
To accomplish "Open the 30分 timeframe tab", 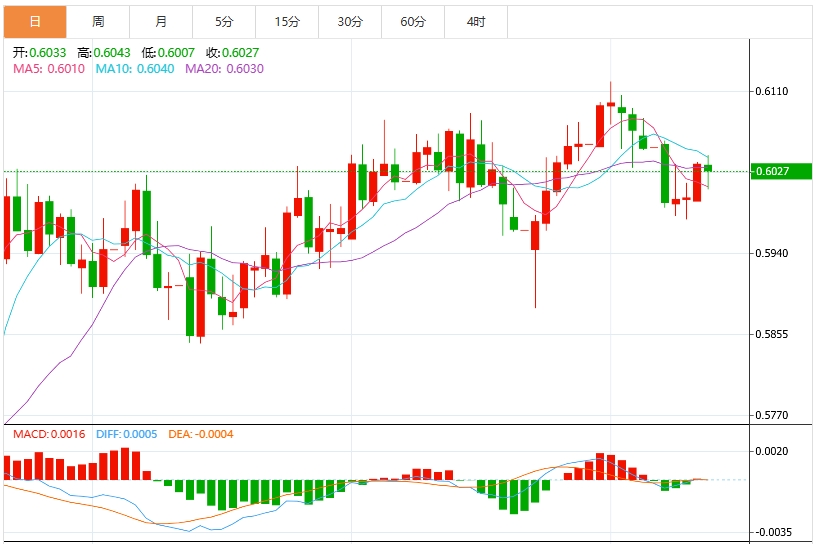I will (x=350, y=22).
